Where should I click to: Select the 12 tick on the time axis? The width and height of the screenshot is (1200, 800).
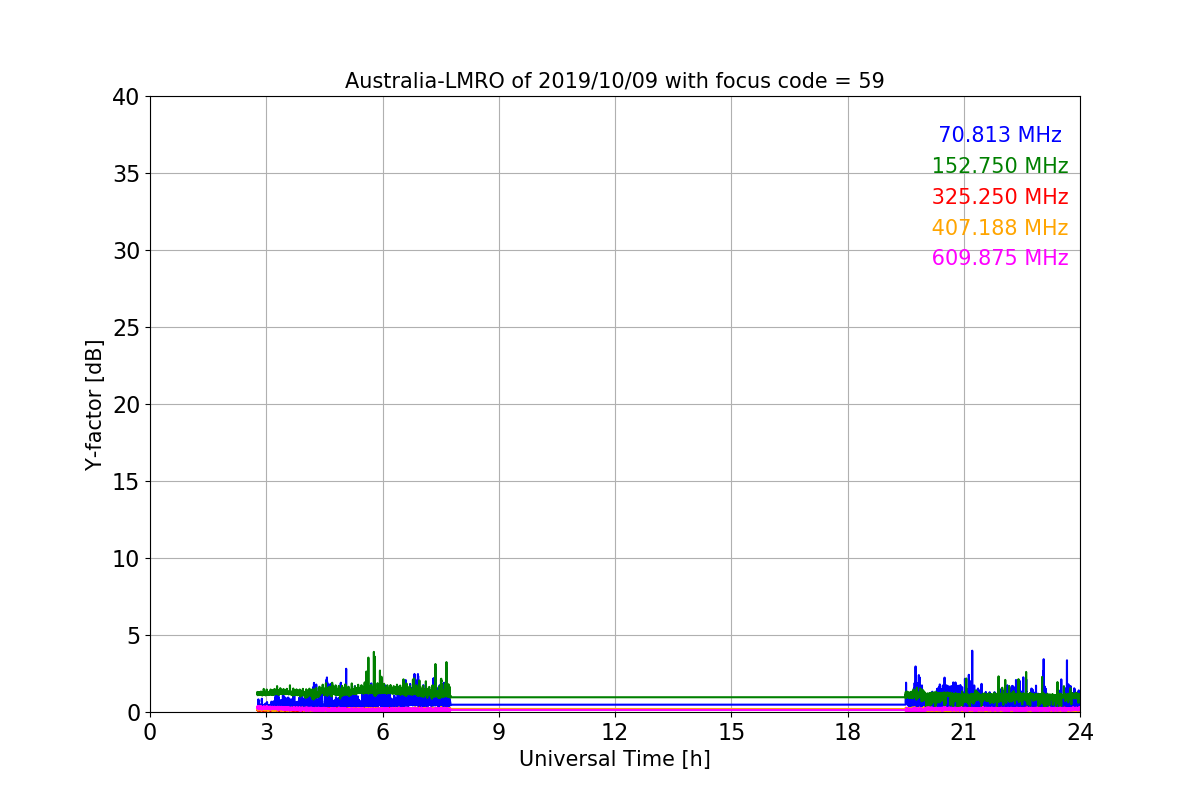pyautogui.click(x=614, y=732)
